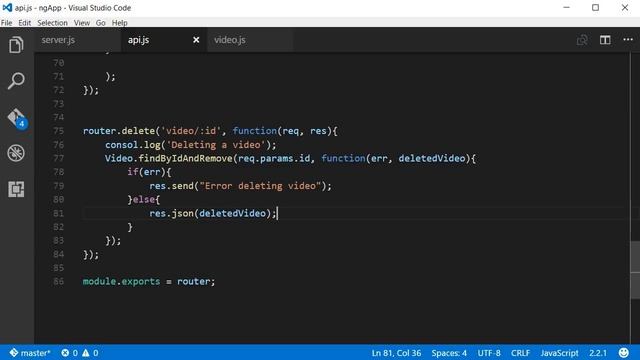Close the api.js tab
The image size is (640, 360).
tap(196, 40)
